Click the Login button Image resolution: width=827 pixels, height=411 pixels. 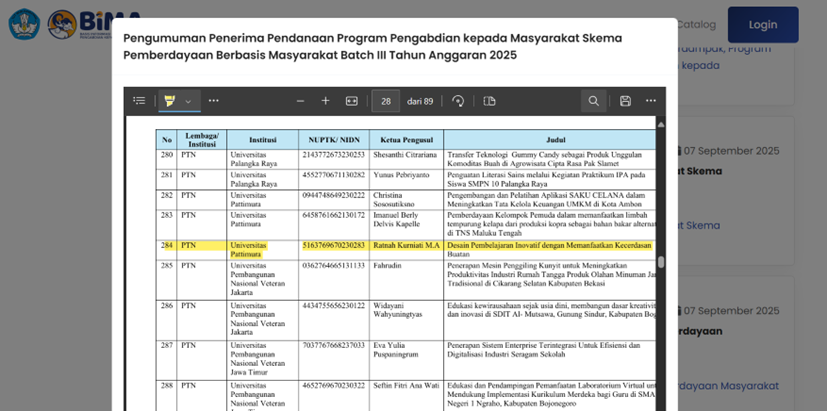[762, 25]
